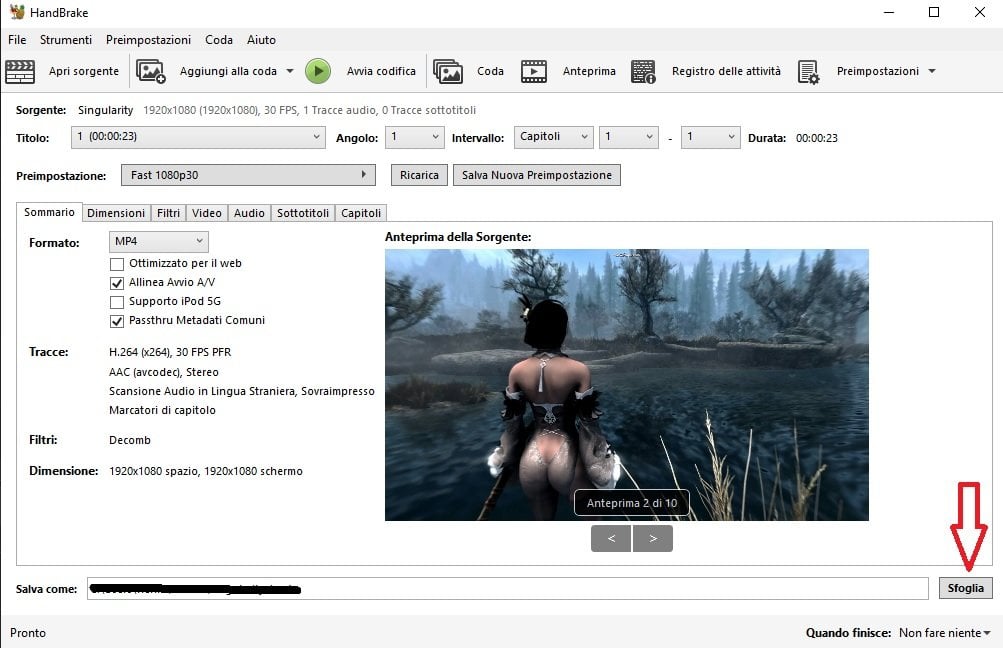
Task: Click the Anteprima toolbar label
Action: (589, 71)
